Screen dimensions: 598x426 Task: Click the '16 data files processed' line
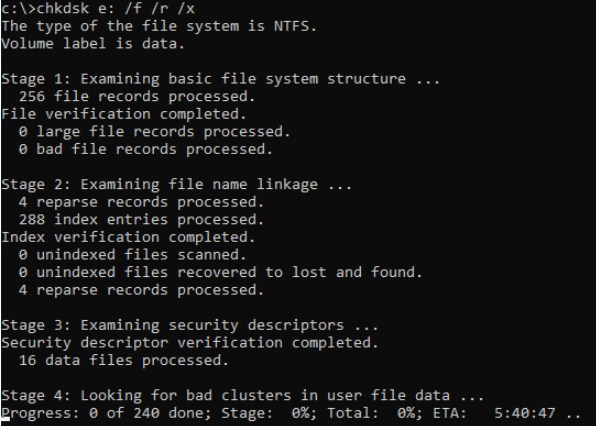coord(123,360)
